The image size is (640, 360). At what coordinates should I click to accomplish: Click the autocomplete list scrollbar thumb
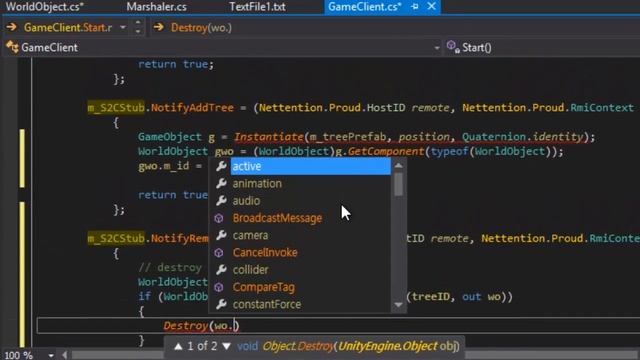(x=399, y=184)
